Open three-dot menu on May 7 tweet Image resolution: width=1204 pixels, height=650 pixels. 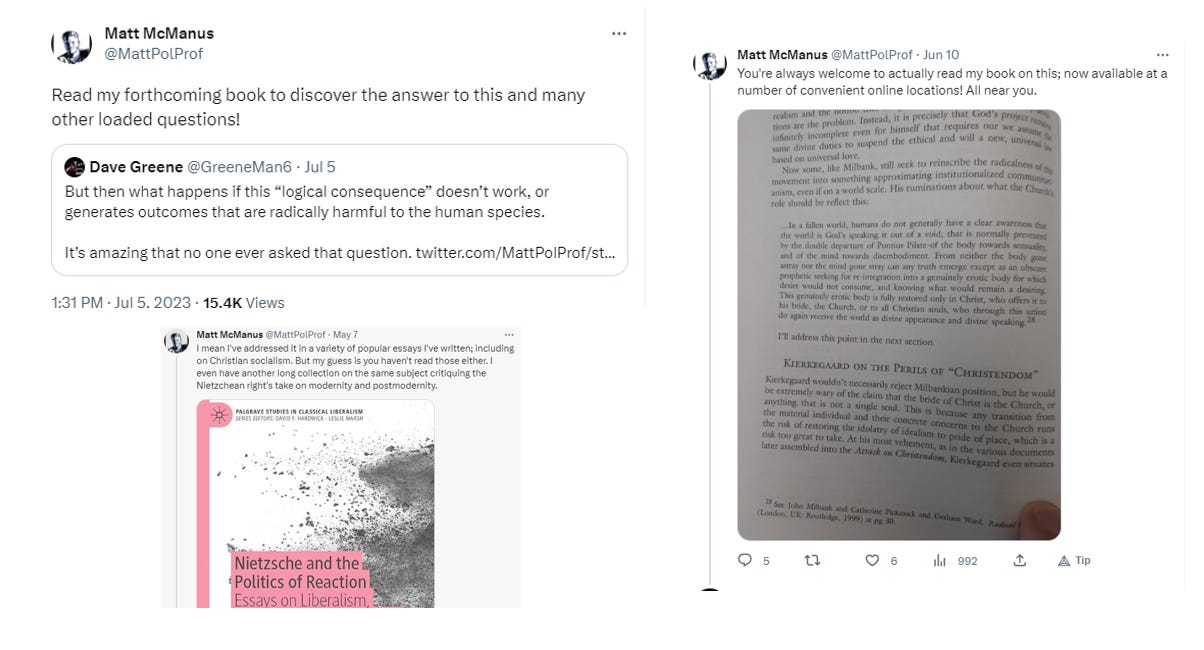click(x=508, y=334)
